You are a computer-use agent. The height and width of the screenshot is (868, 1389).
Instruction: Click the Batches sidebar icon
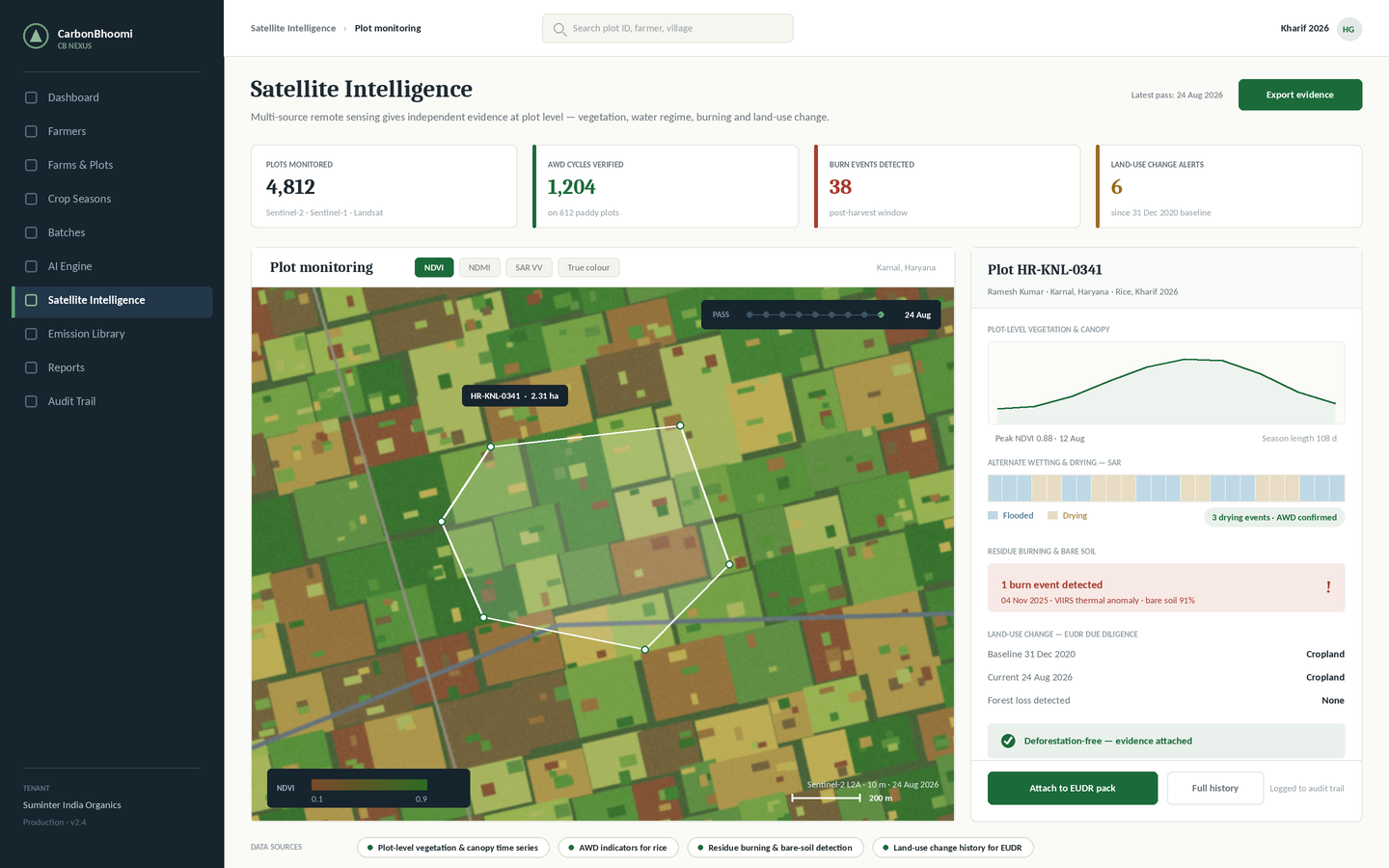pos(31,232)
